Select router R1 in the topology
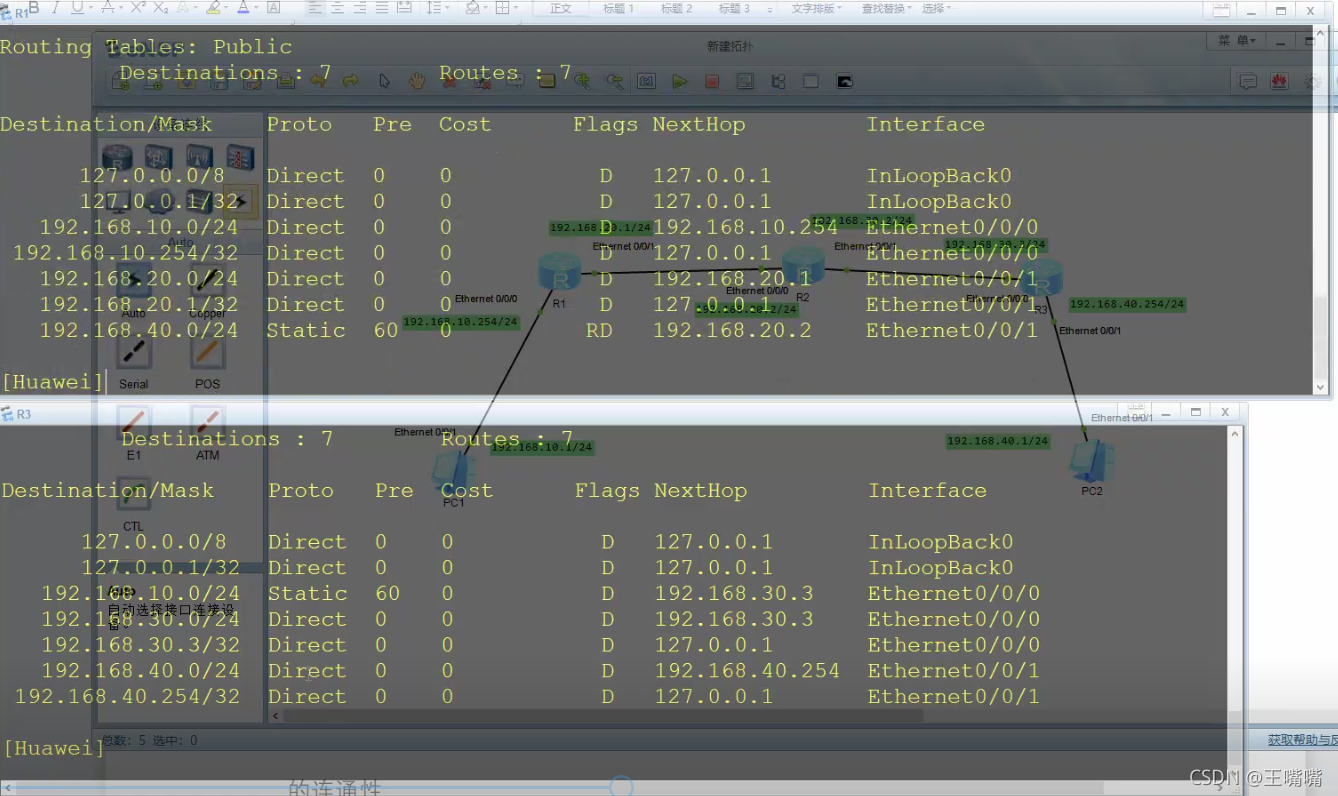1338x796 pixels. tap(558, 273)
